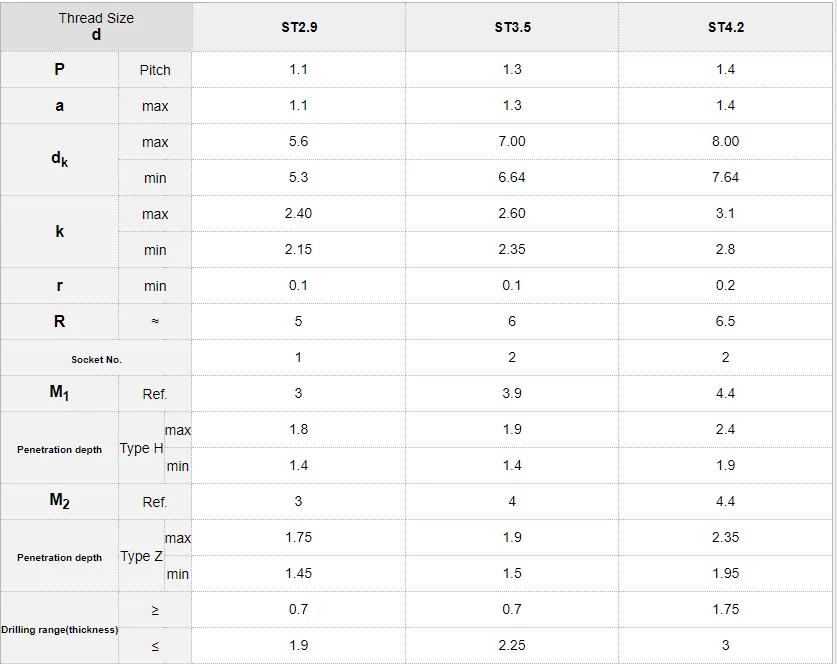Select the Drilling range(thickness) label
The image size is (837, 664).
[59, 629]
